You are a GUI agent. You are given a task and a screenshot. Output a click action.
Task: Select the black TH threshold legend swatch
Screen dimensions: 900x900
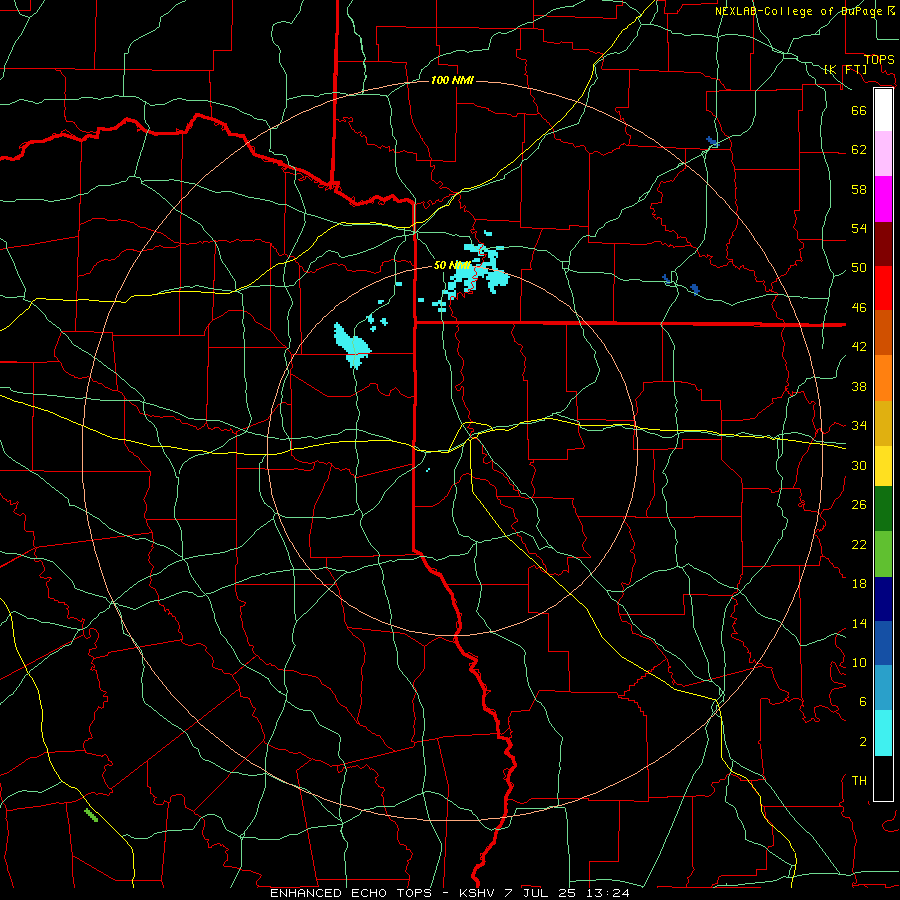pos(883,778)
